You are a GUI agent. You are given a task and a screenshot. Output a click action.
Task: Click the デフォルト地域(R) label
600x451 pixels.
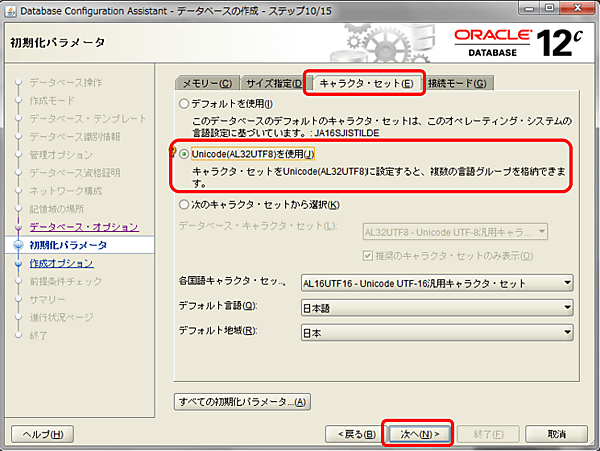coord(218,330)
